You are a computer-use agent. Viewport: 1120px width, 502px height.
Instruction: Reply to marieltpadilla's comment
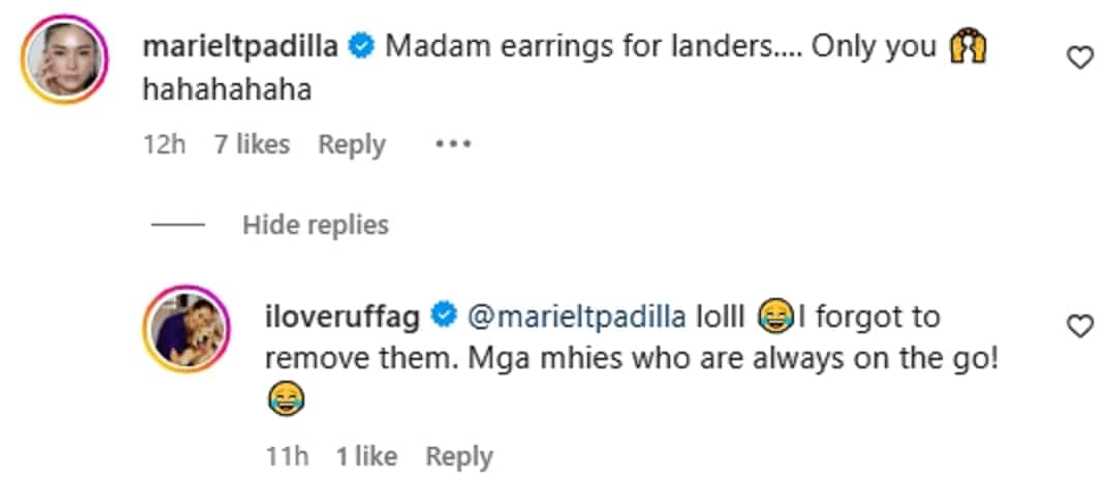point(351,145)
